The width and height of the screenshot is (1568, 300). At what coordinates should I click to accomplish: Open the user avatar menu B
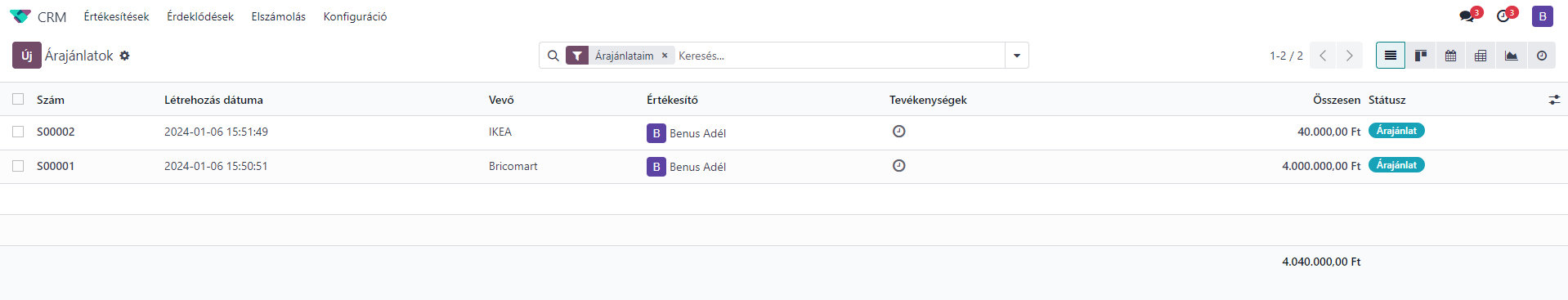coord(1543,16)
